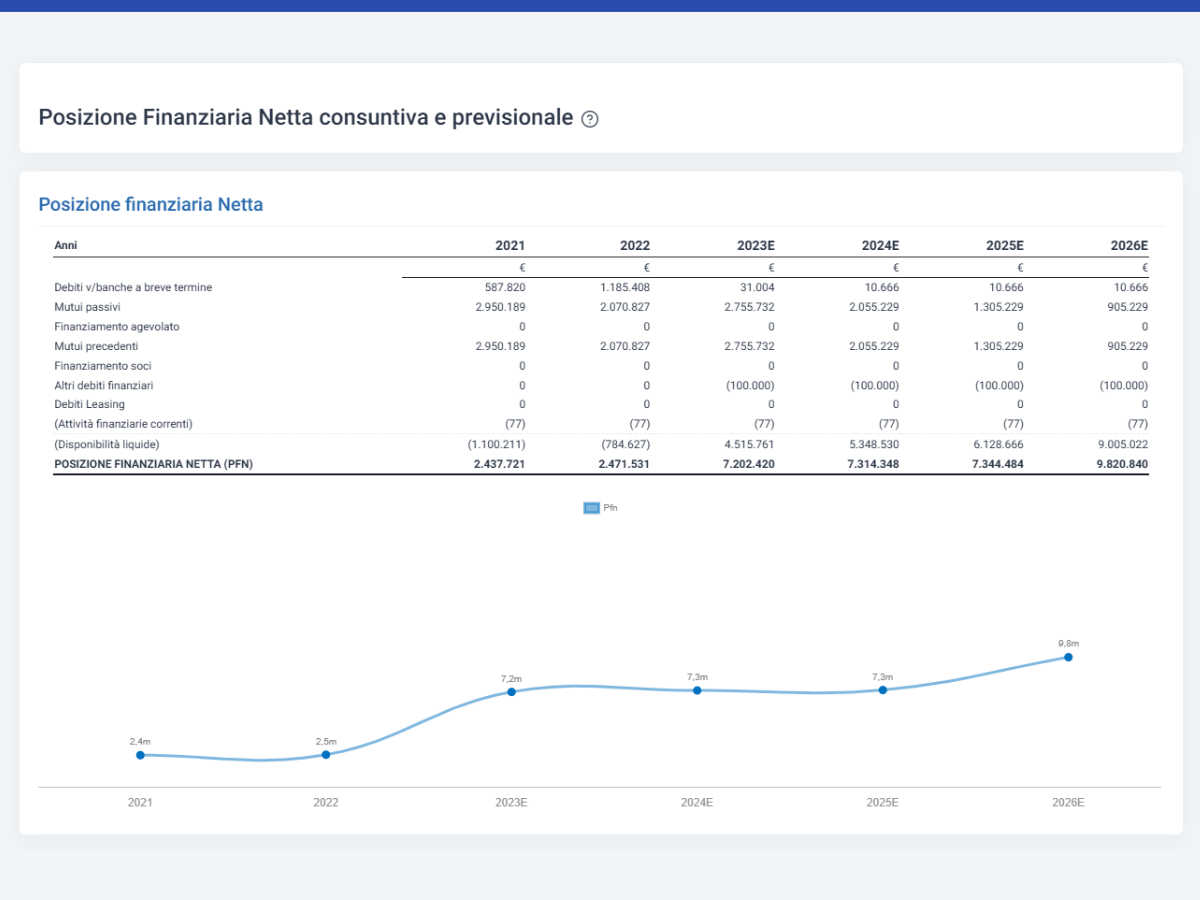Click the 31.004 value cell
Screen dimensions: 1200x900
757,287
